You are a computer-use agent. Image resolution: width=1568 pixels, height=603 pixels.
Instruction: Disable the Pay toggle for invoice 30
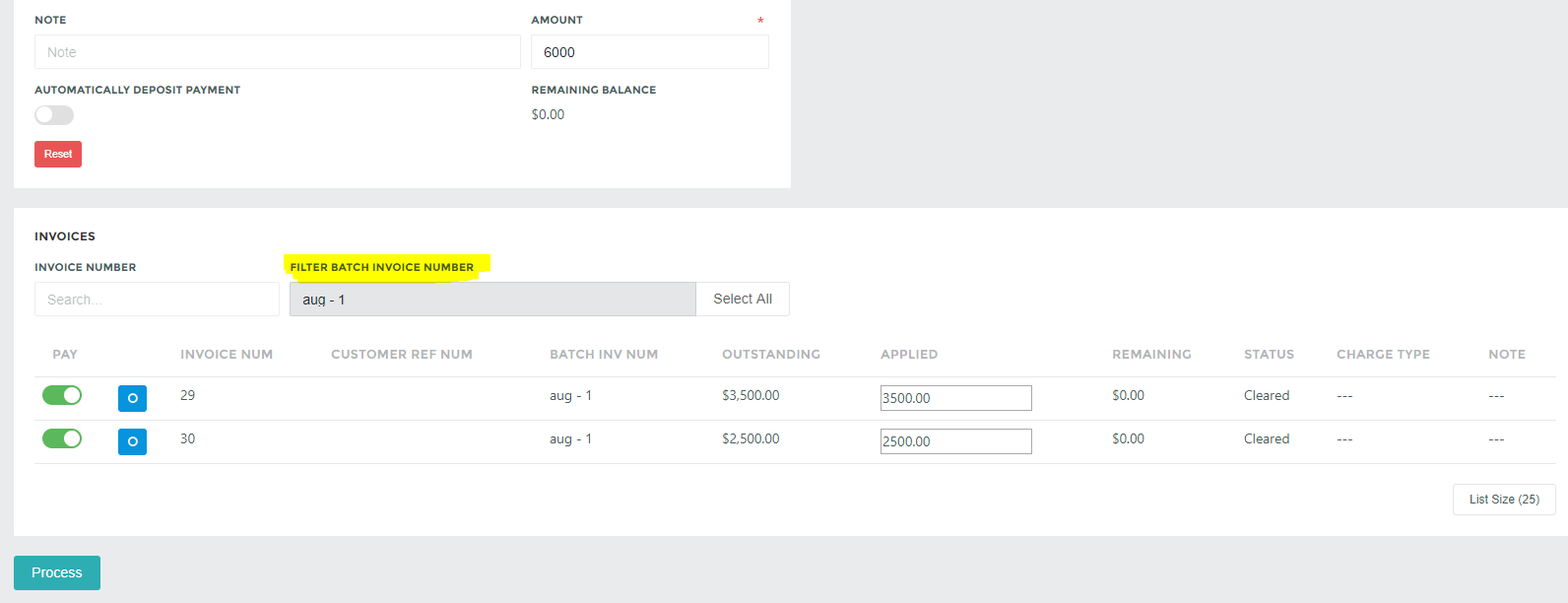[x=62, y=440]
